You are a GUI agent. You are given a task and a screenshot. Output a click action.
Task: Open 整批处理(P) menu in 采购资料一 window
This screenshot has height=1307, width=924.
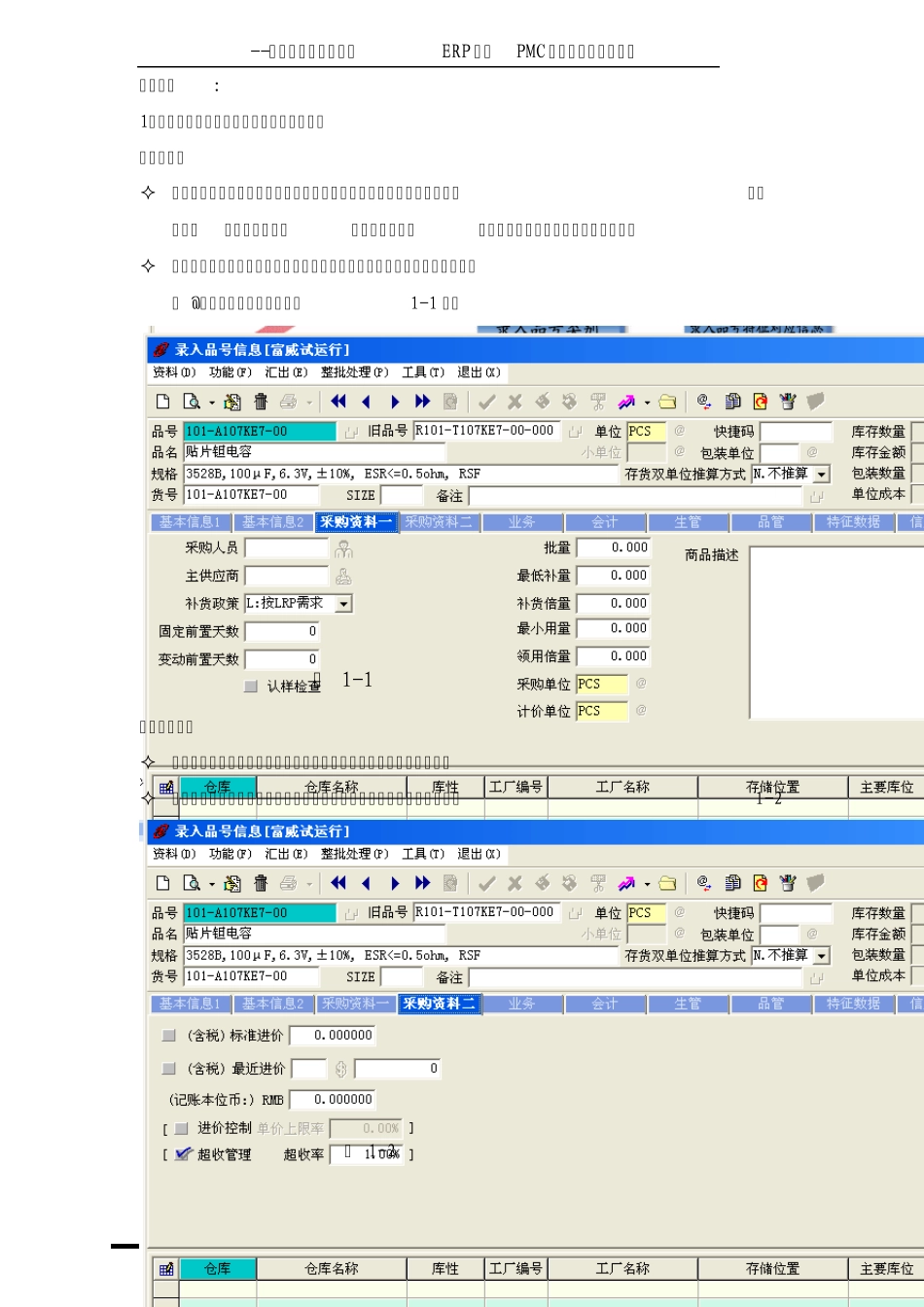[x=354, y=372]
